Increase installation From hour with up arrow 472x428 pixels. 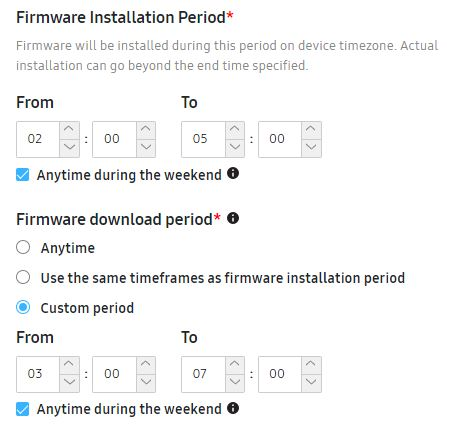[69, 130]
